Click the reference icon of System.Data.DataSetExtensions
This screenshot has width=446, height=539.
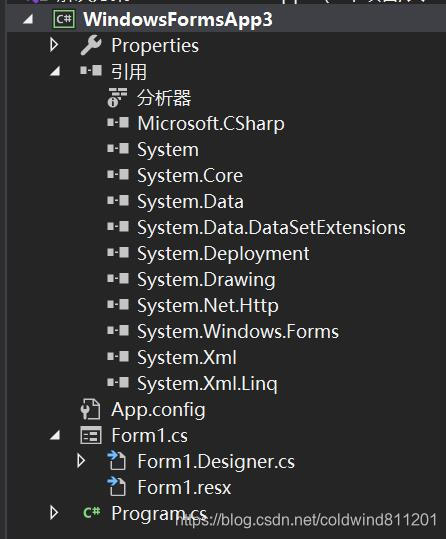118,227
